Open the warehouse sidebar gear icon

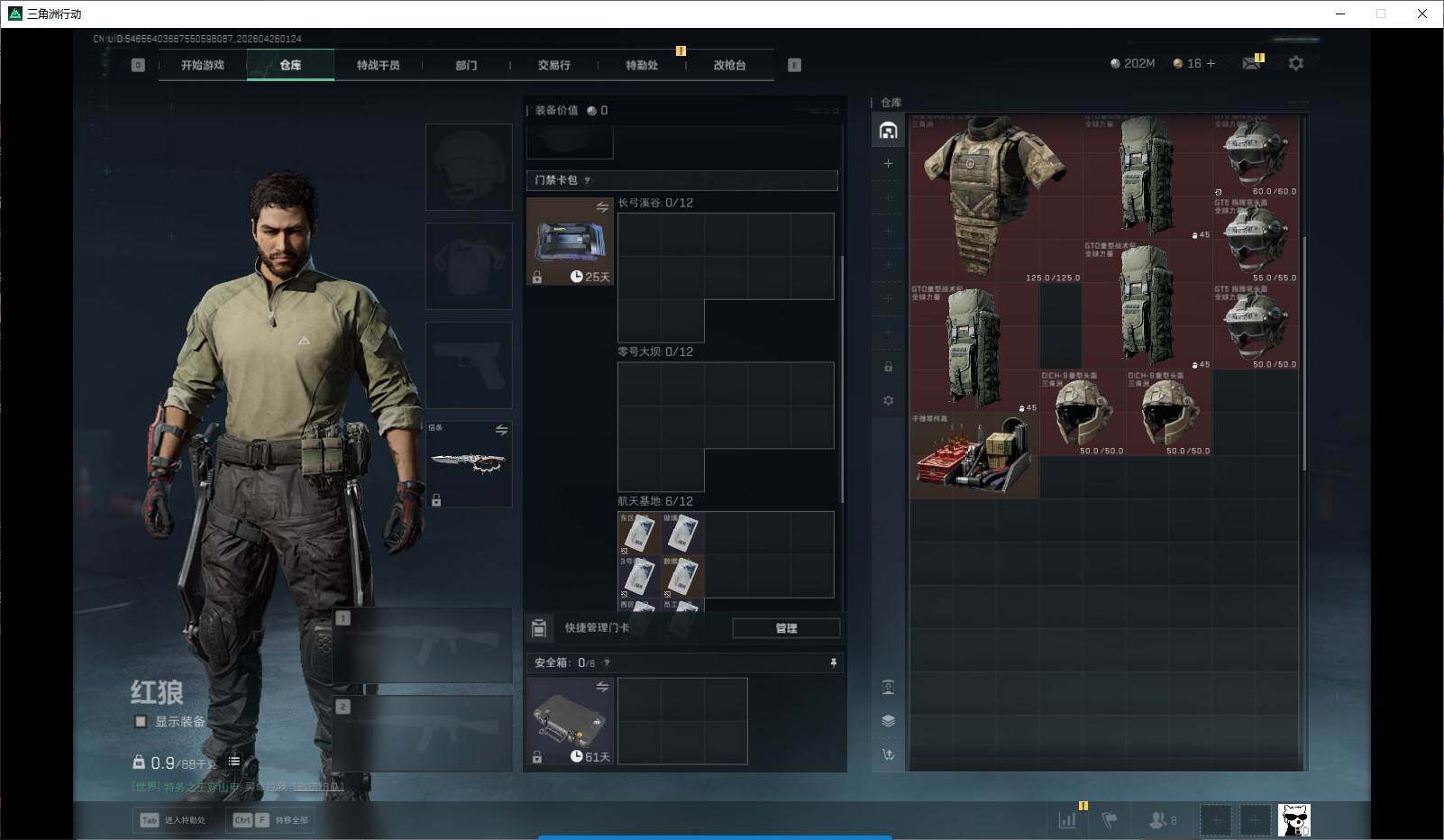point(889,400)
